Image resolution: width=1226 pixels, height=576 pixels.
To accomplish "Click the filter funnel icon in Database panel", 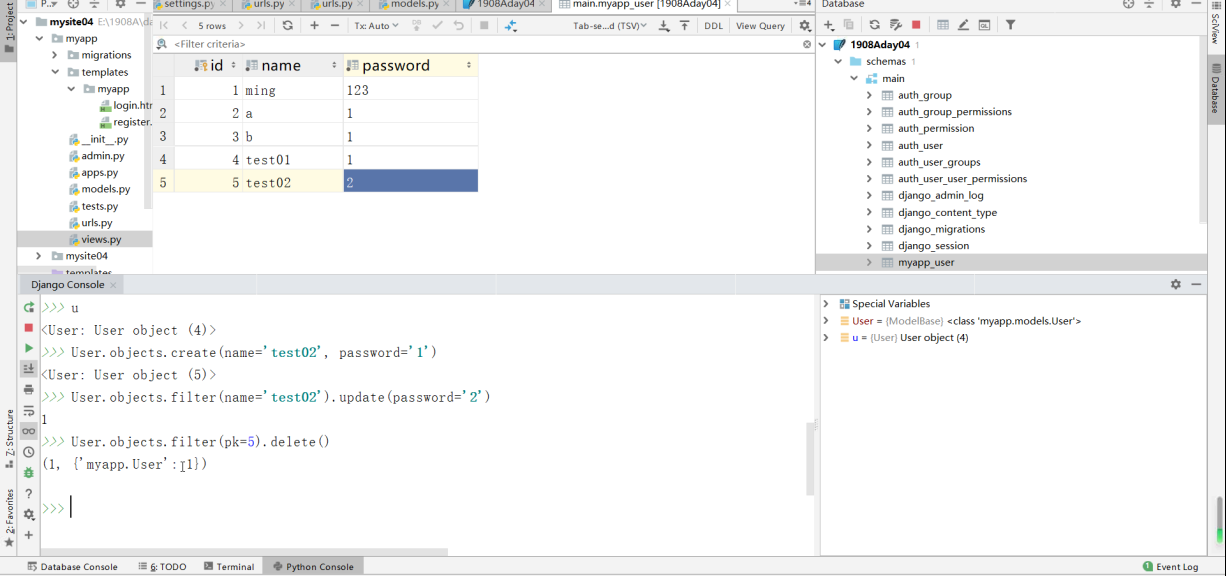I will [x=1011, y=25].
